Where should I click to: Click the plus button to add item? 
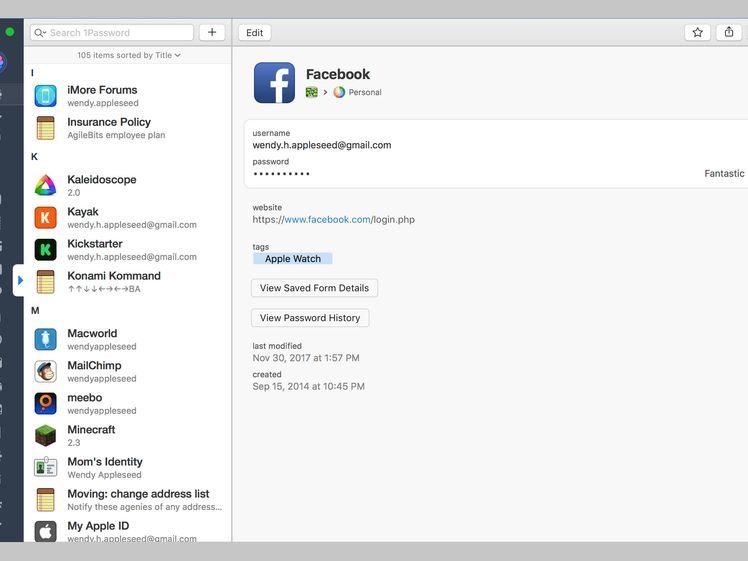click(x=211, y=32)
